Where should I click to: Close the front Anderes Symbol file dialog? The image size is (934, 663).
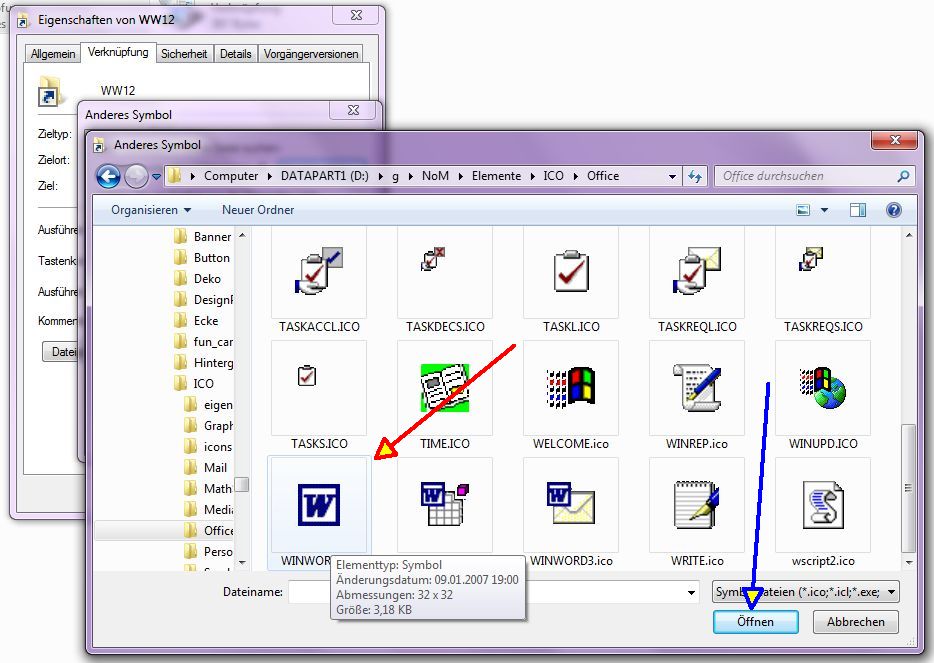pos(895,140)
